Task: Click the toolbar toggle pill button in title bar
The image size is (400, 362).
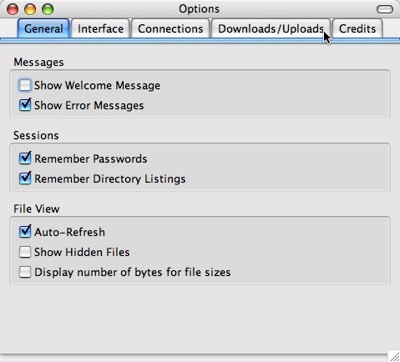Action: point(385,9)
